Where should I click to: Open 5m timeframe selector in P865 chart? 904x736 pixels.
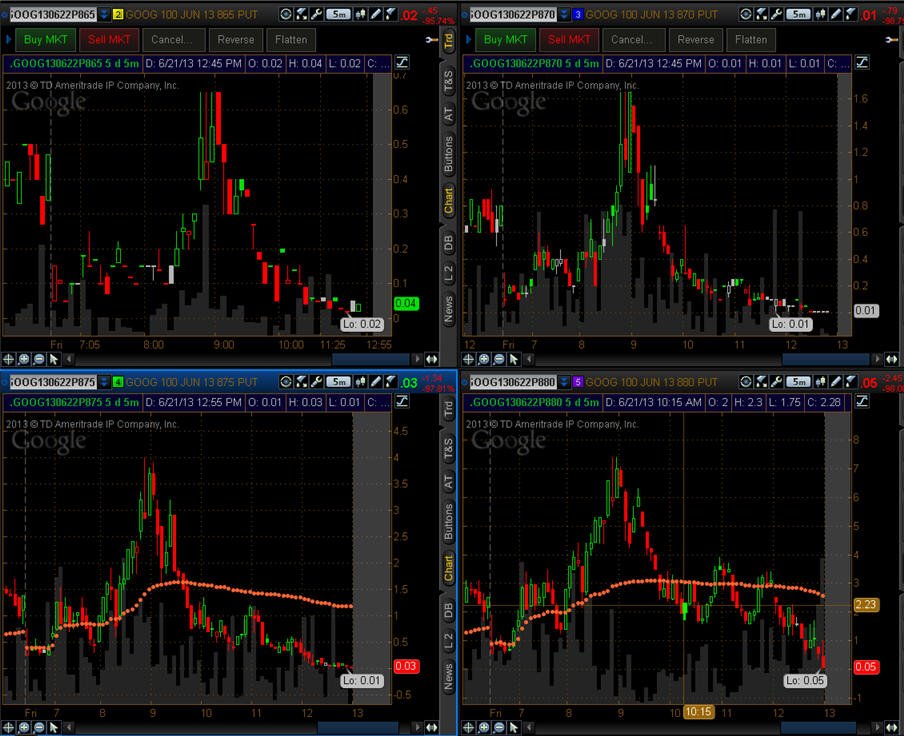tap(338, 14)
